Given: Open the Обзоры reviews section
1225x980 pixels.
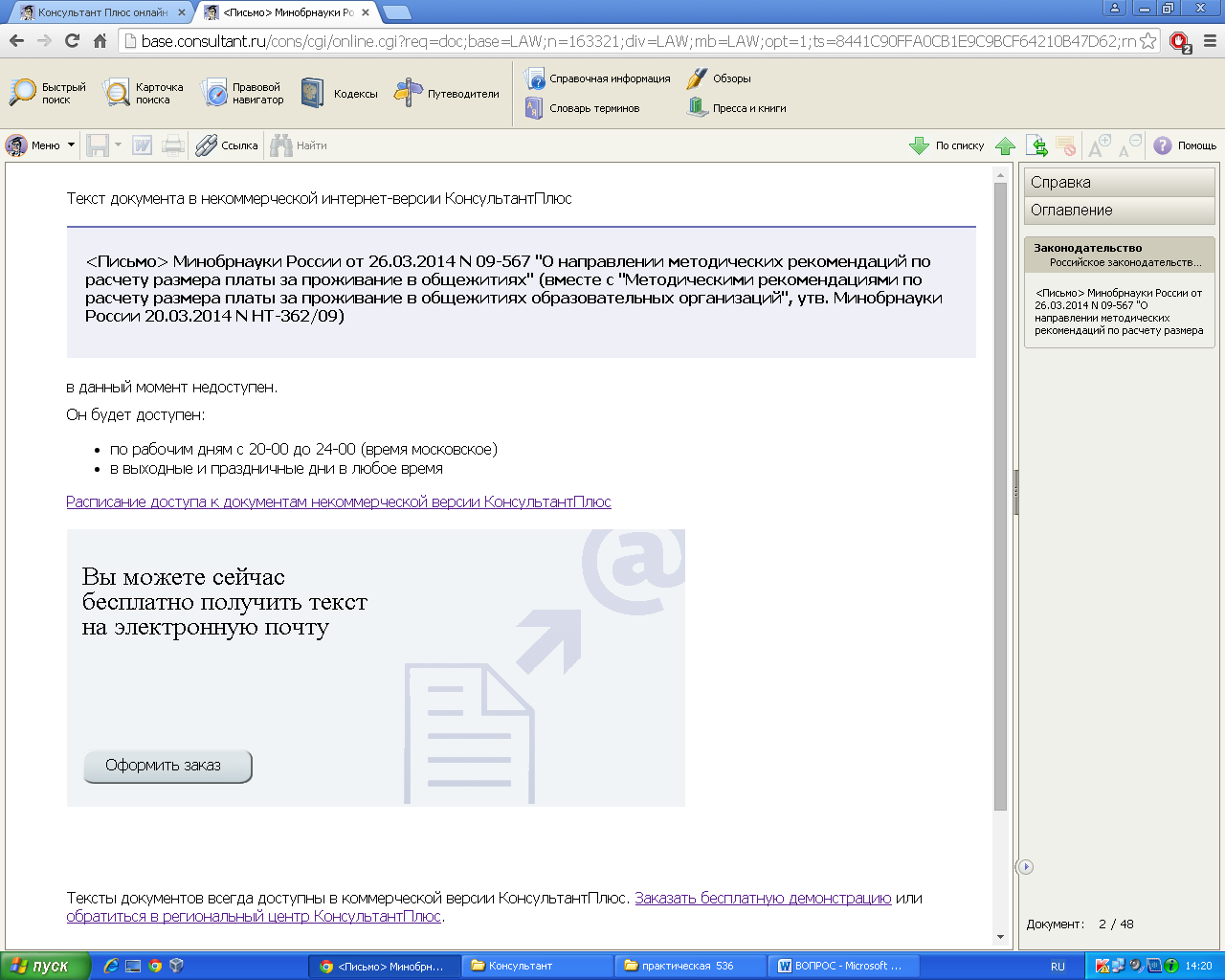Looking at the screenshot, I should click(x=719, y=78).
